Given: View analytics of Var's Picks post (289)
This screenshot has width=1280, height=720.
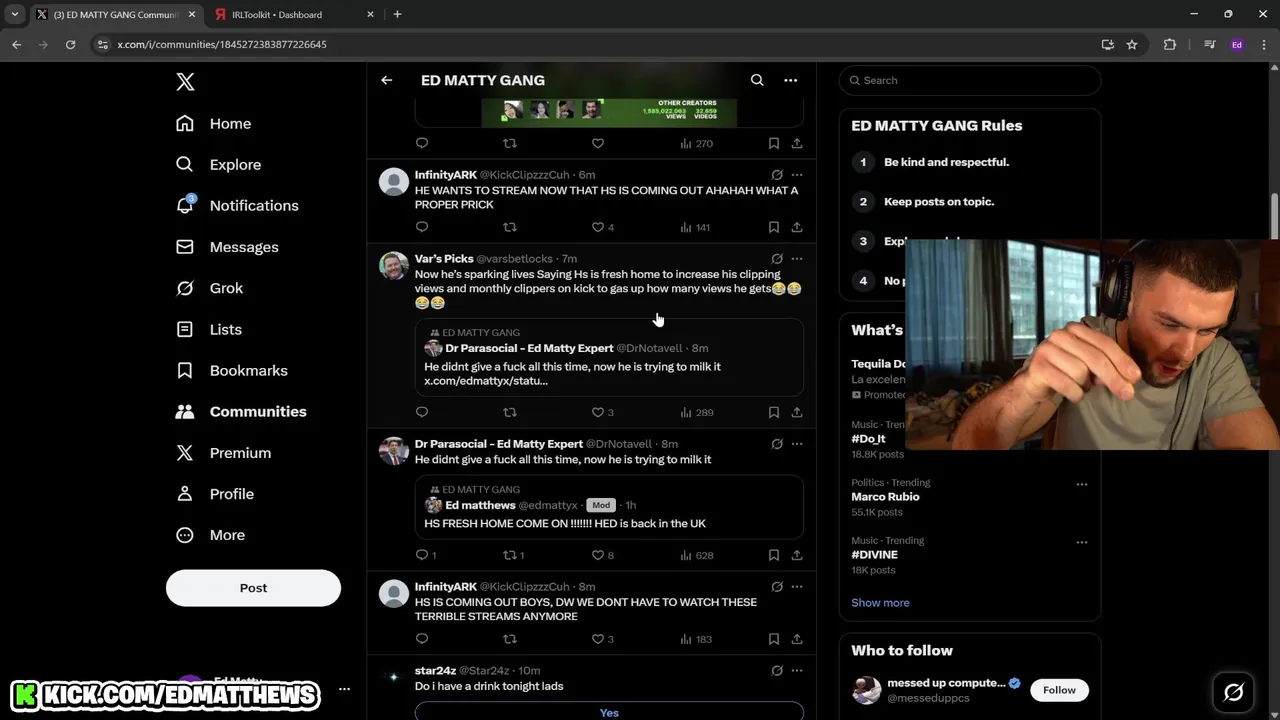Looking at the screenshot, I should [x=696, y=412].
